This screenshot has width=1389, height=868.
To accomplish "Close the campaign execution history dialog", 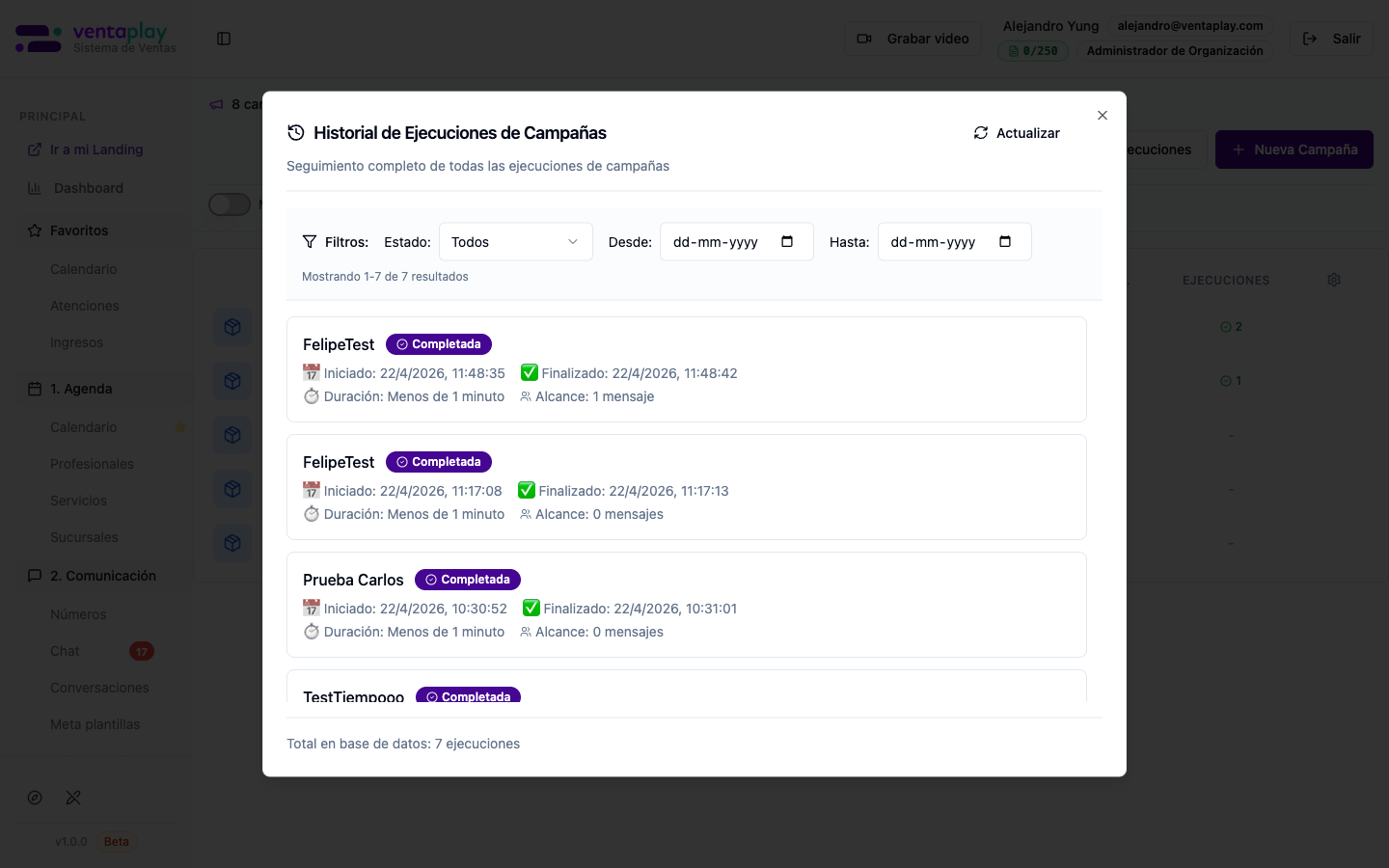I will 1103,116.
